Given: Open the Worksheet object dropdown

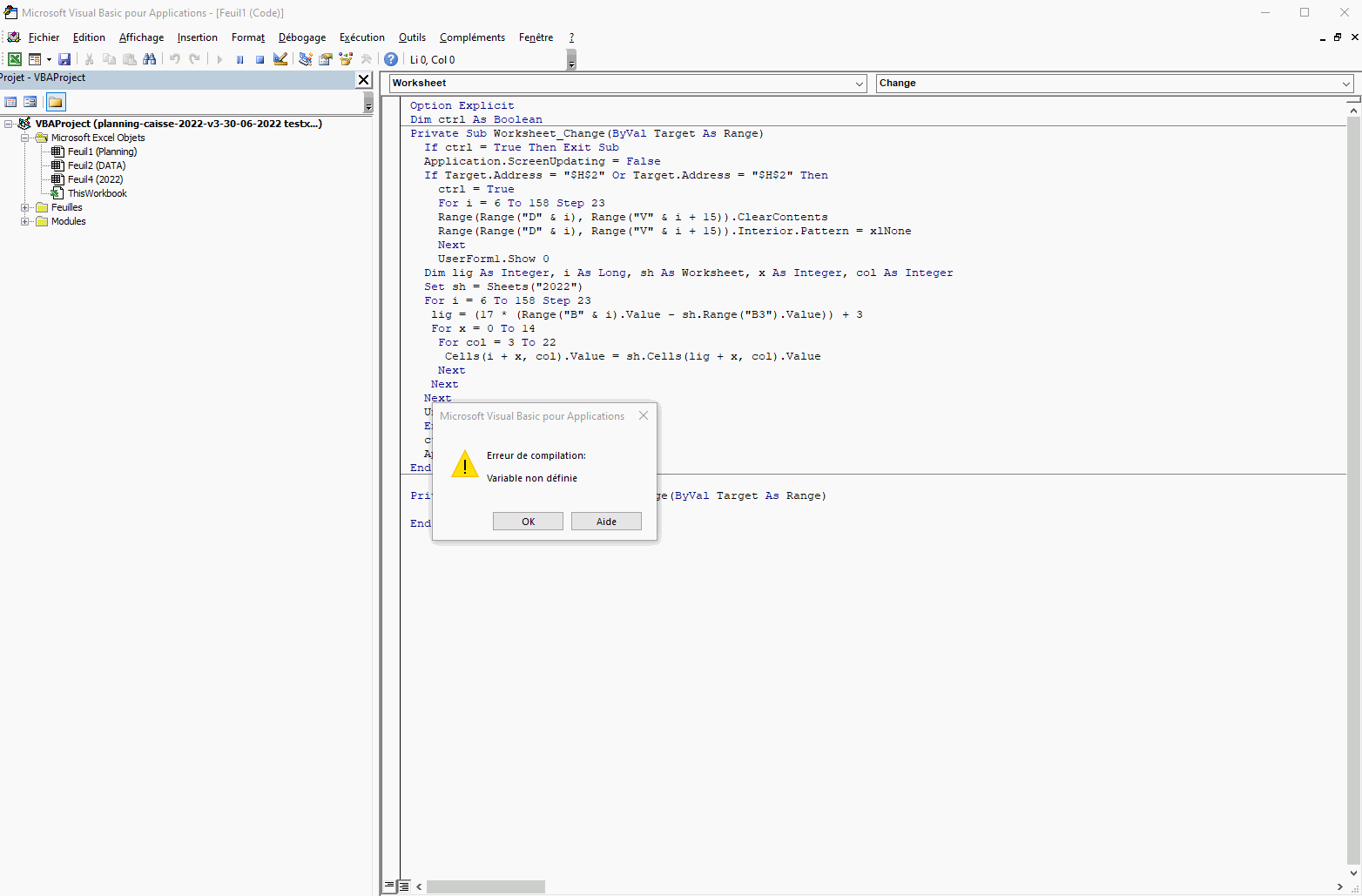Looking at the screenshot, I should pyautogui.click(x=859, y=84).
